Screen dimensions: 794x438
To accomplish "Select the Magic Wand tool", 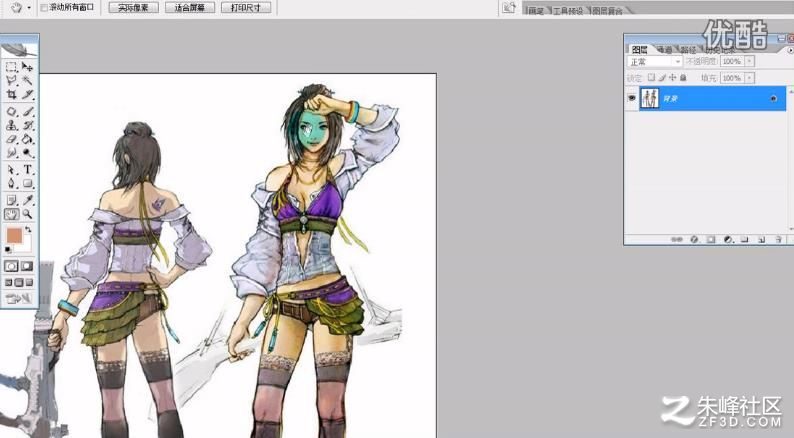I will 27,81.
